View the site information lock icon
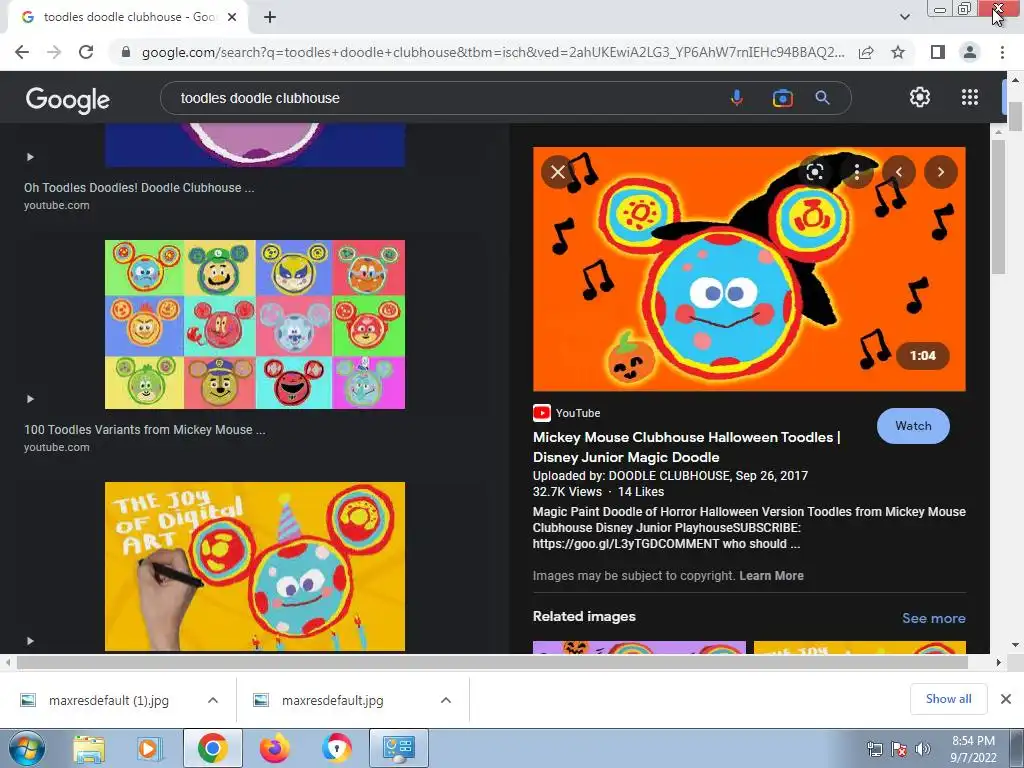 [126, 52]
